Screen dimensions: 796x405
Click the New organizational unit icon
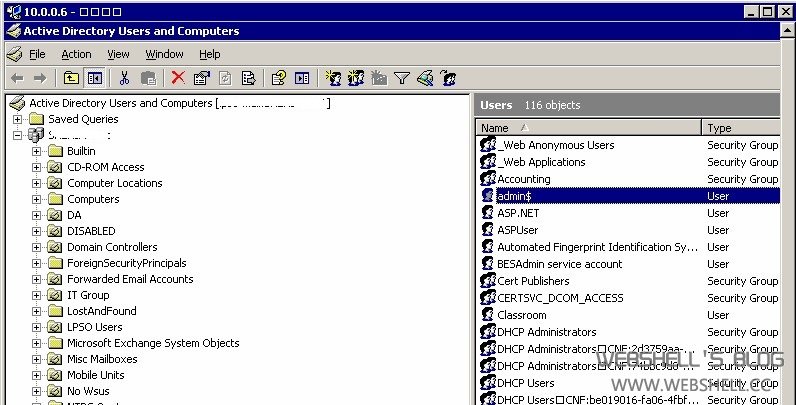click(379, 78)
